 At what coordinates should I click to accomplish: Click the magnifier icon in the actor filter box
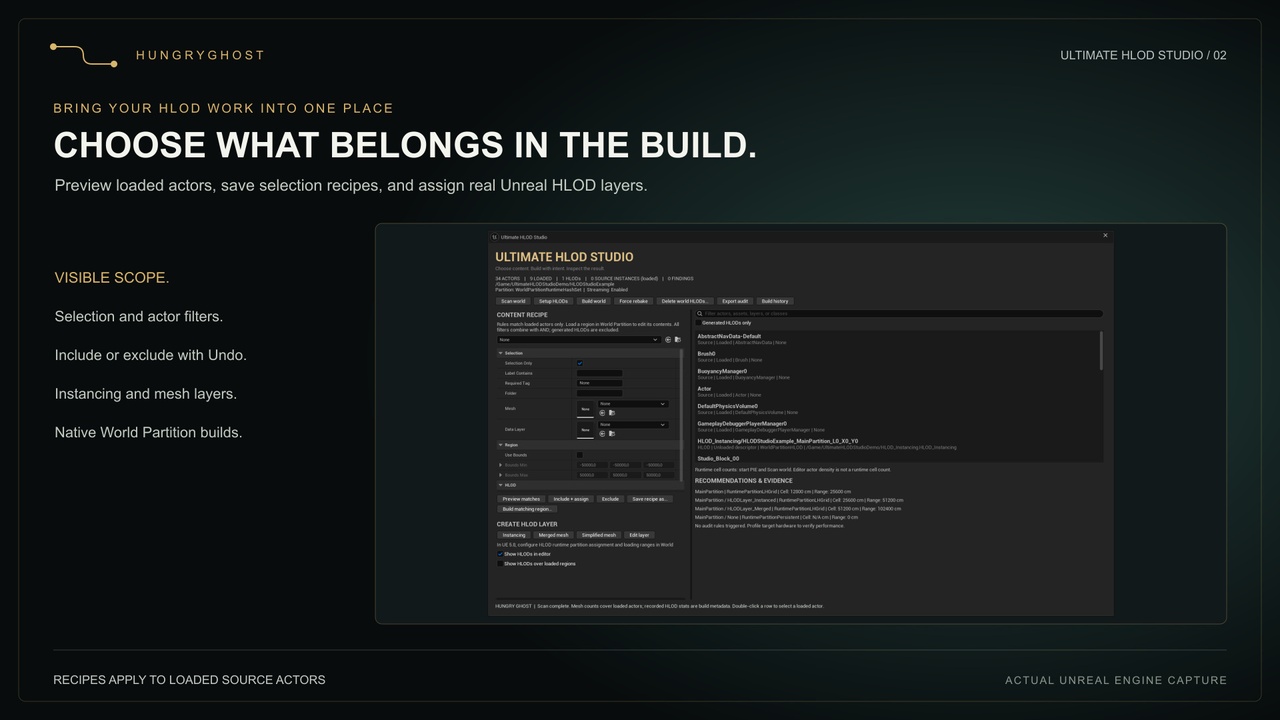pyautogui.click(x=700, y=314)
